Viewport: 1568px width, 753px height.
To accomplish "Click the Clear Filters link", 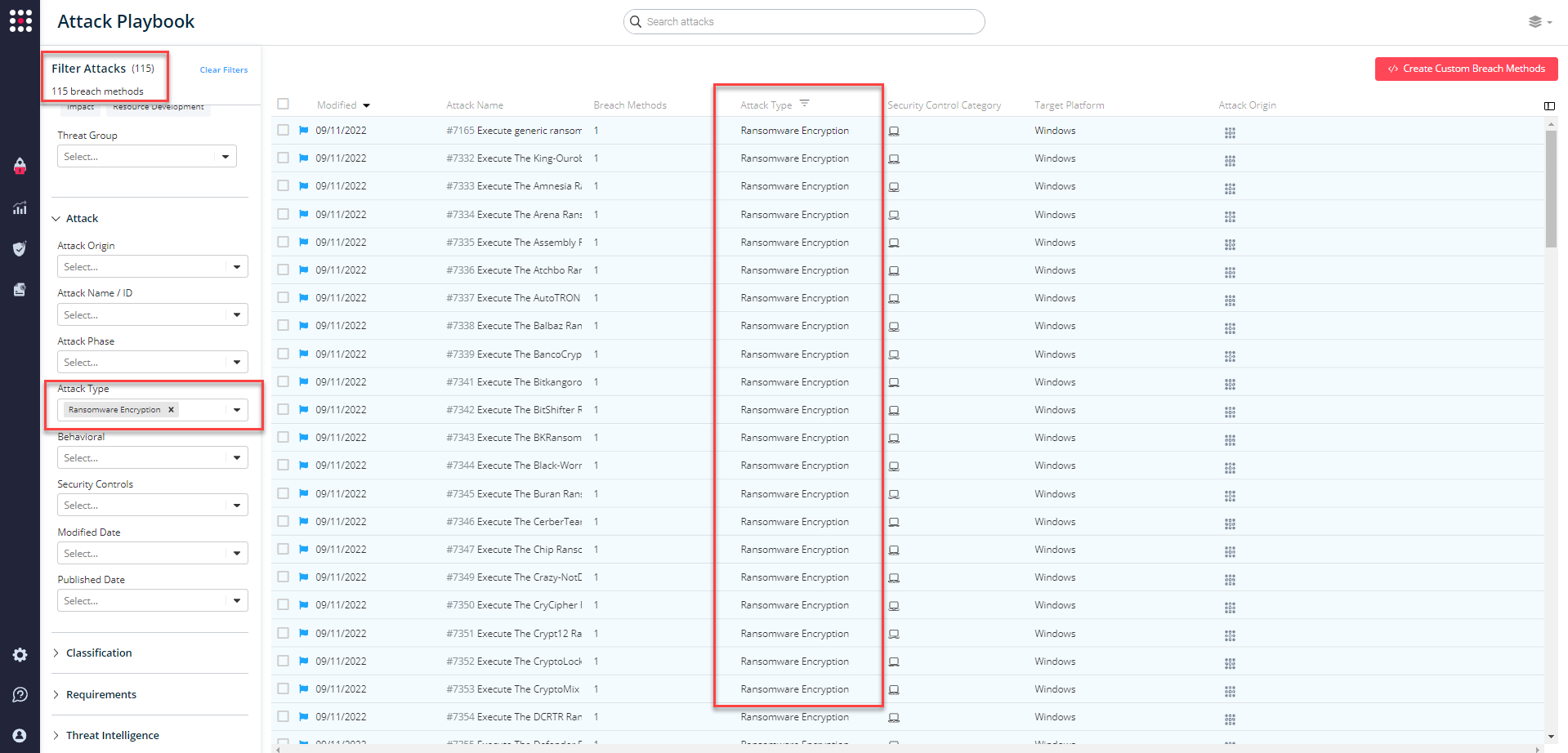I will (x=223, y=69).
